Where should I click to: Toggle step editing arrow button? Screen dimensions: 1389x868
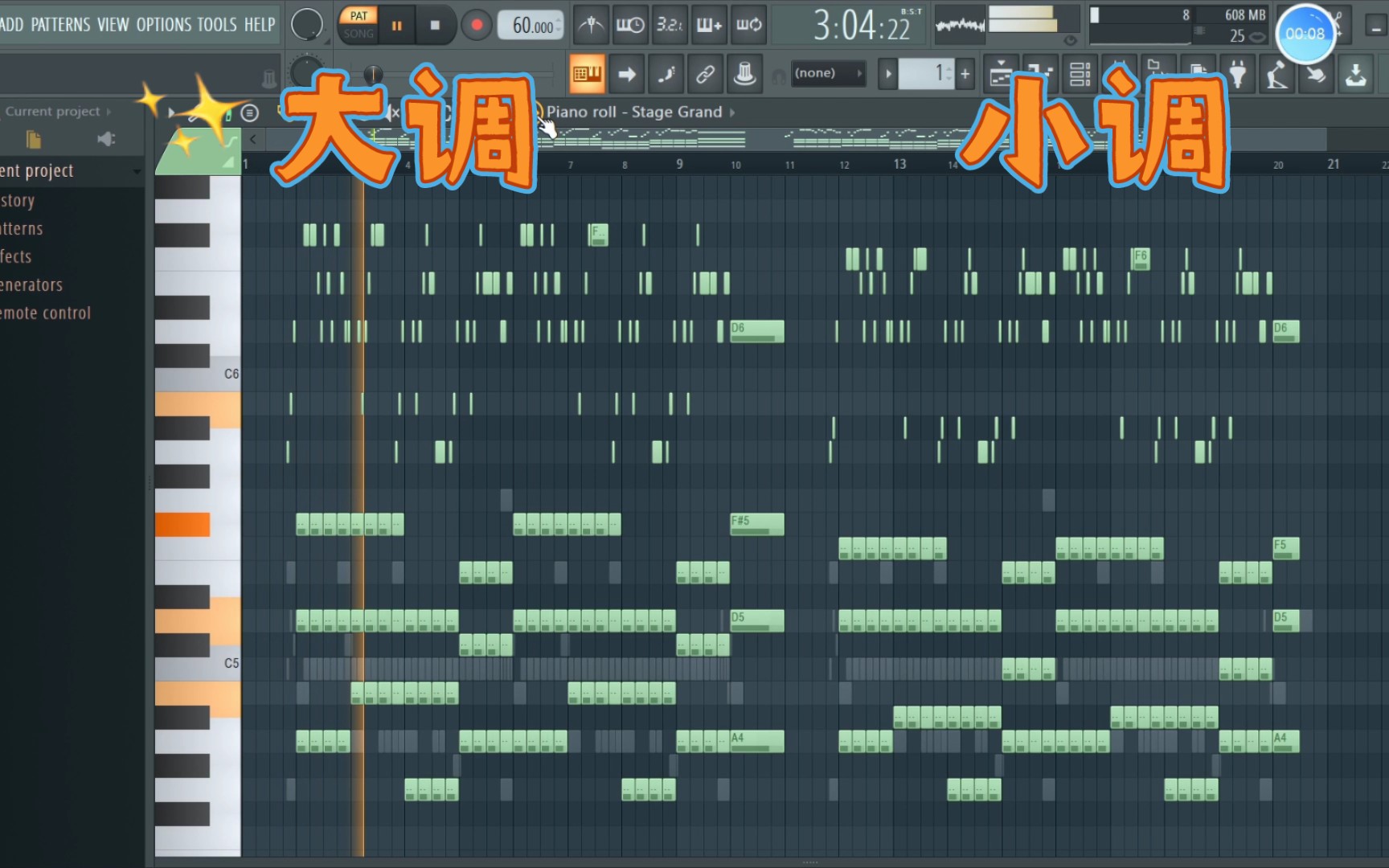click(x=627, y=75)
